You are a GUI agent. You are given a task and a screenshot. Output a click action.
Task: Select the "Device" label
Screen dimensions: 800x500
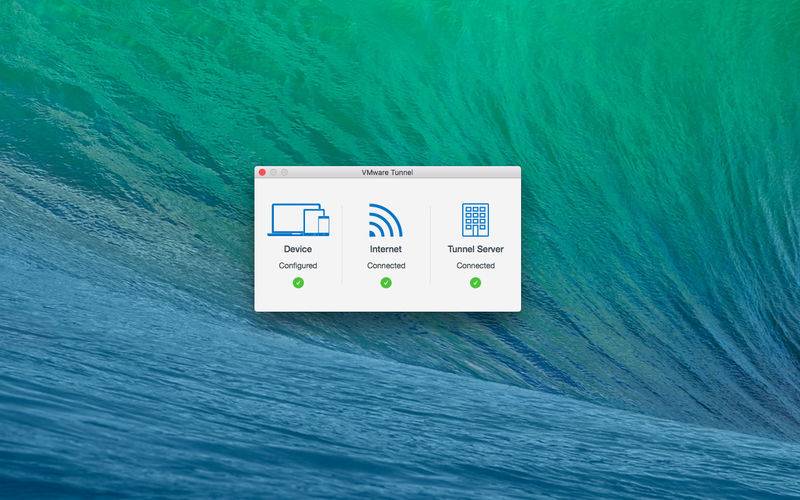tap(298, 249)
